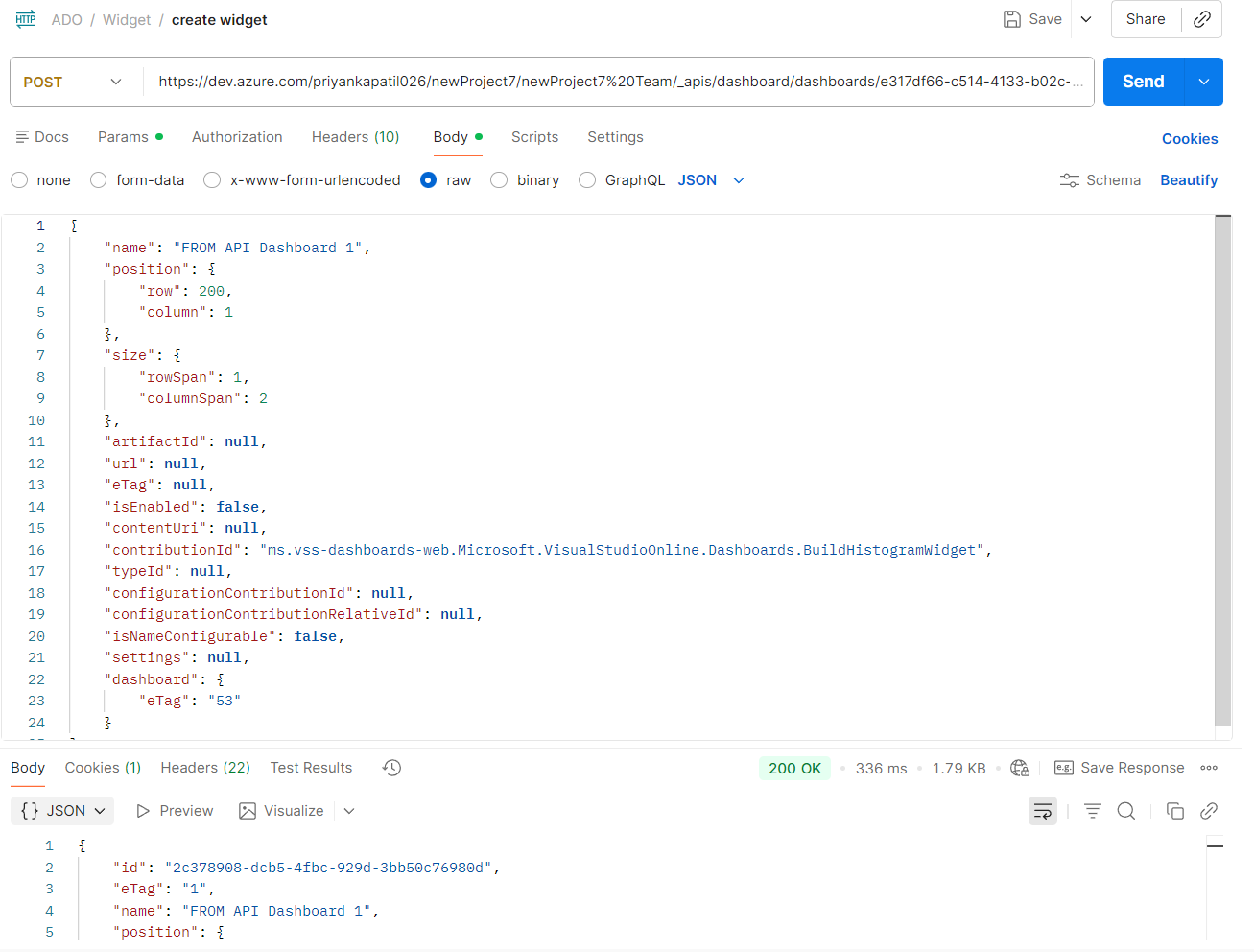1254x952 pixels.
Task: Click the response id value text
Action: tap(328, 868)
